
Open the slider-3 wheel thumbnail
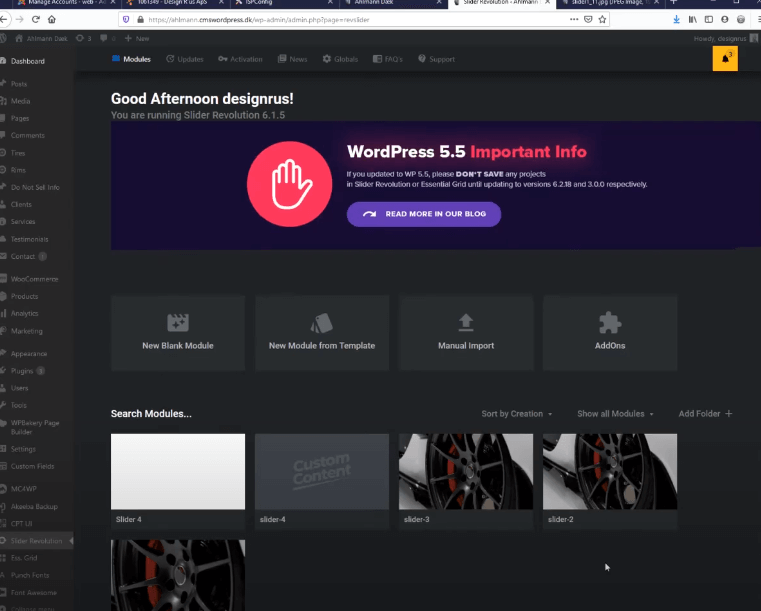click(466, 472)
